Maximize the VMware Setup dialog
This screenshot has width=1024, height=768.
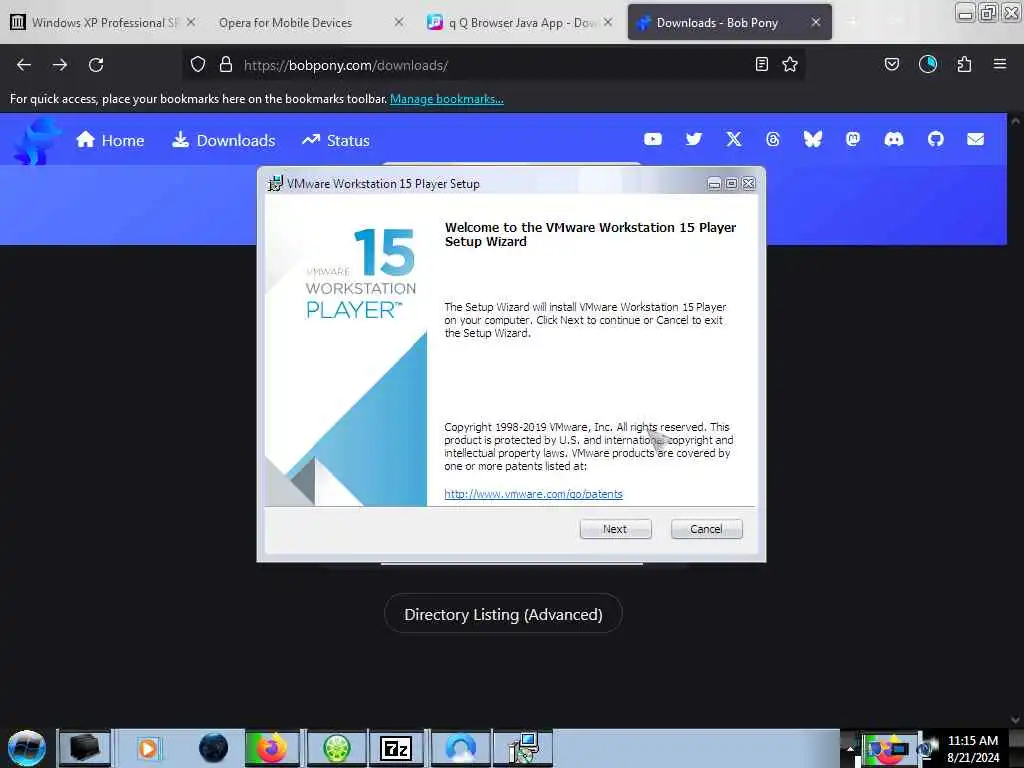coord(731,184)
